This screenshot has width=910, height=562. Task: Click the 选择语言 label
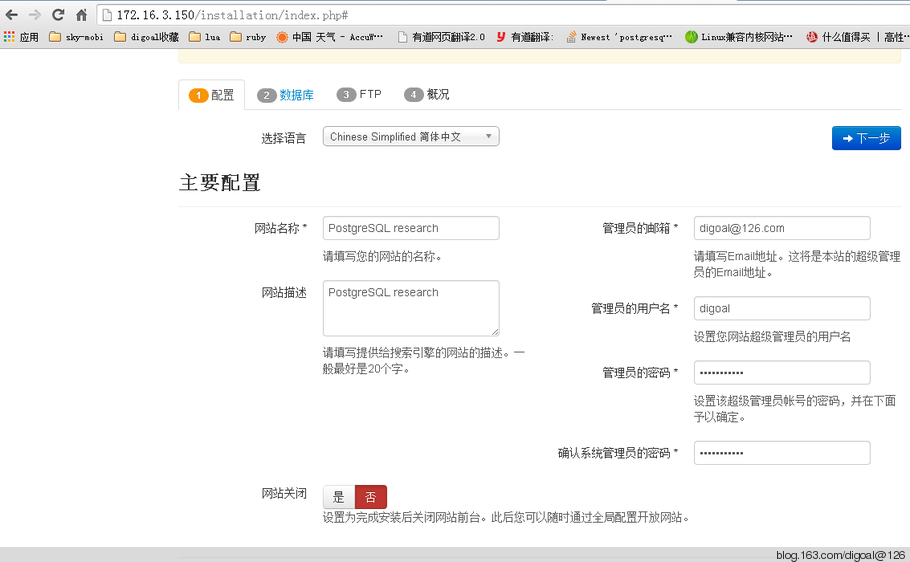pyautogui.click(x=283, y=138)
